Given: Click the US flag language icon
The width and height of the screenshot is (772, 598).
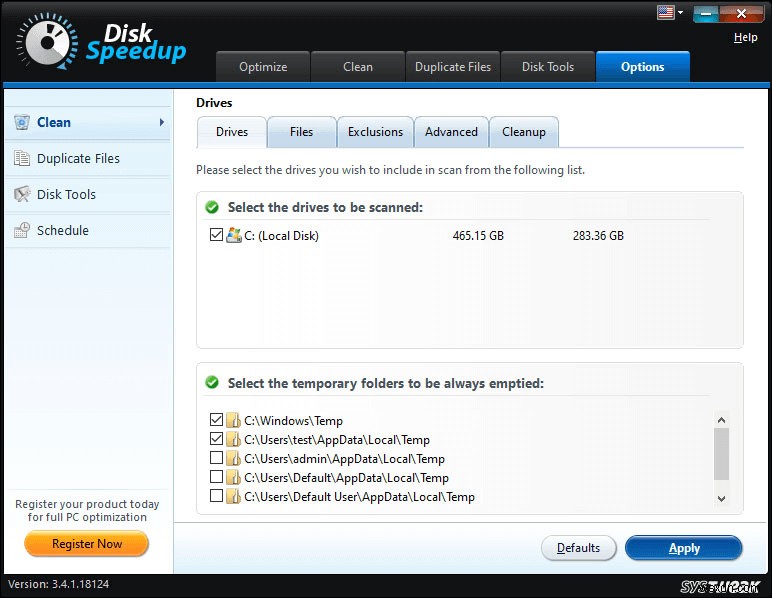Looking at the screenshot, I should pyautogui.click(x=666, y=12).
